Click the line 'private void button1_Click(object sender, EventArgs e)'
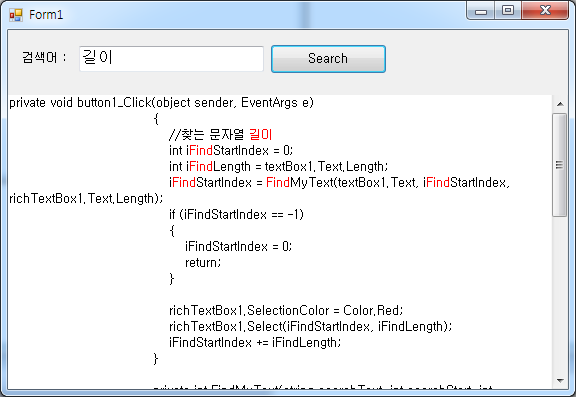The width and height of the screenshot is (576, 397). point(161,103)
